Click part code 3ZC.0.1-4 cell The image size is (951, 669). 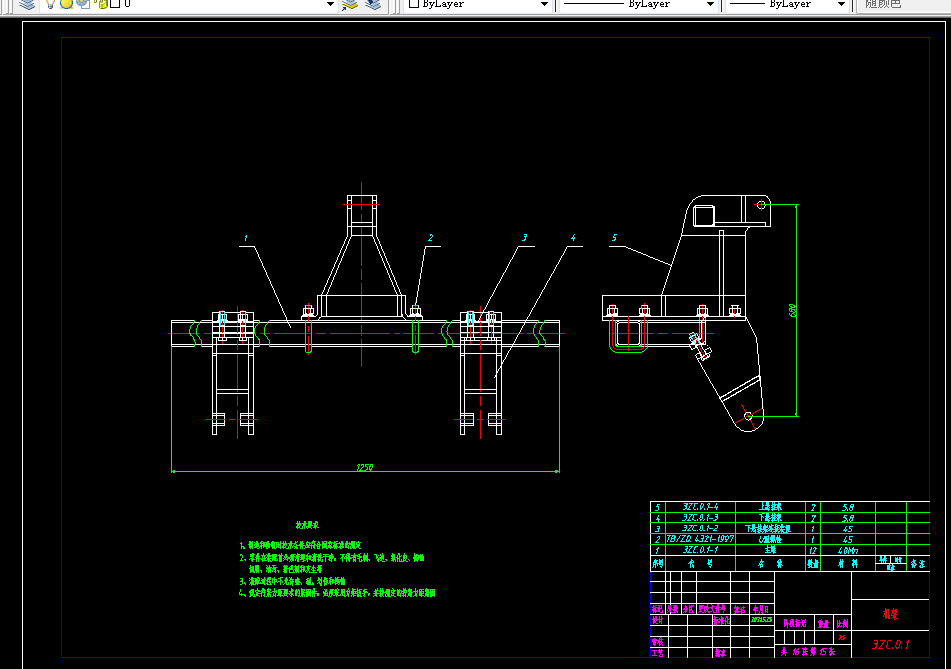pyautogui.click(x=701, y=507)
